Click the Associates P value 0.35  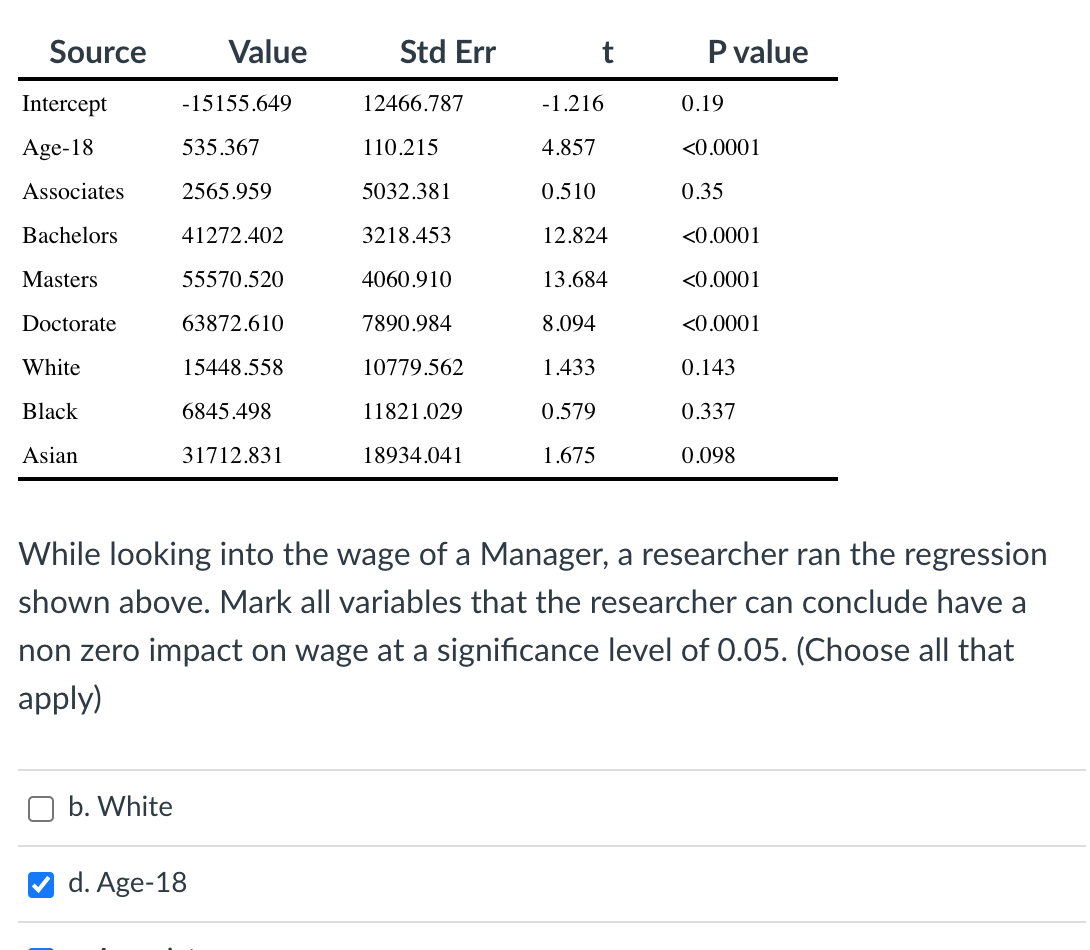[x=702, y=191]
